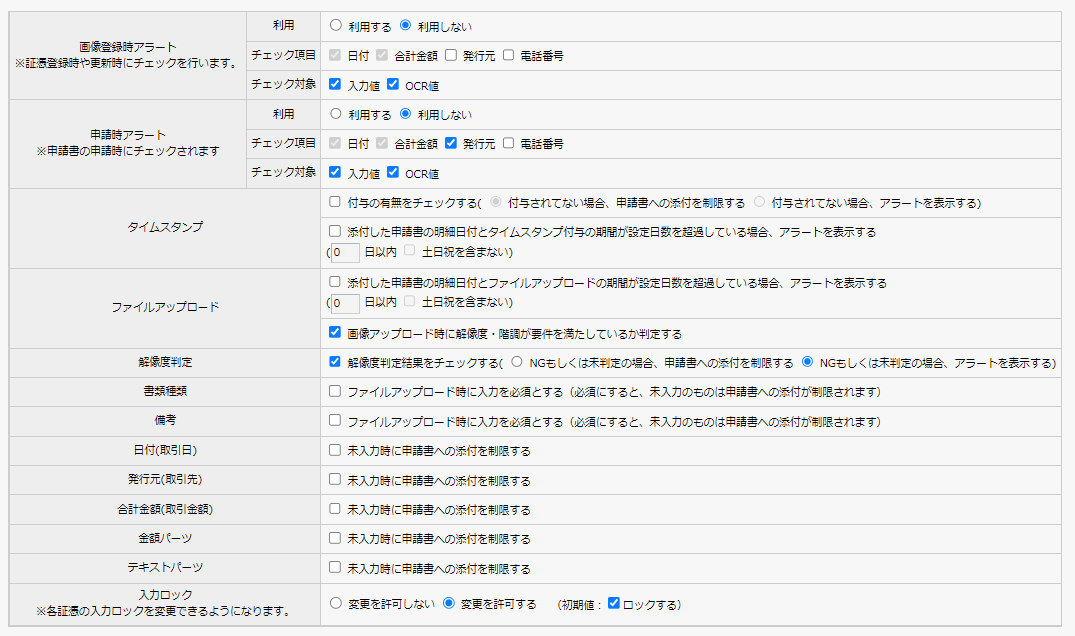Check 発行元 in 画像登録時アラート row
Screen dimensions: 1075x636
451,56
